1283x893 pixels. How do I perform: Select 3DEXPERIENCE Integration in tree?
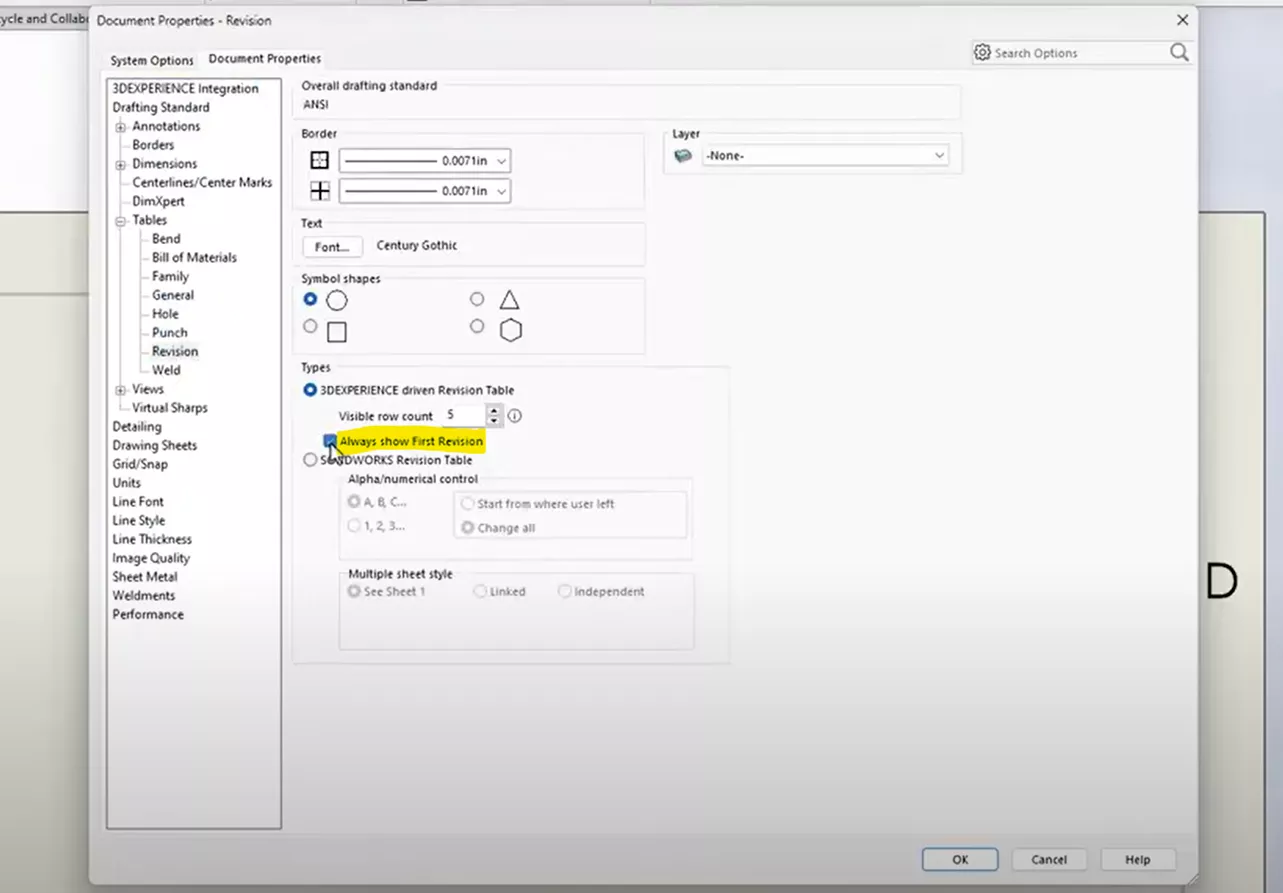click(185, 89)
